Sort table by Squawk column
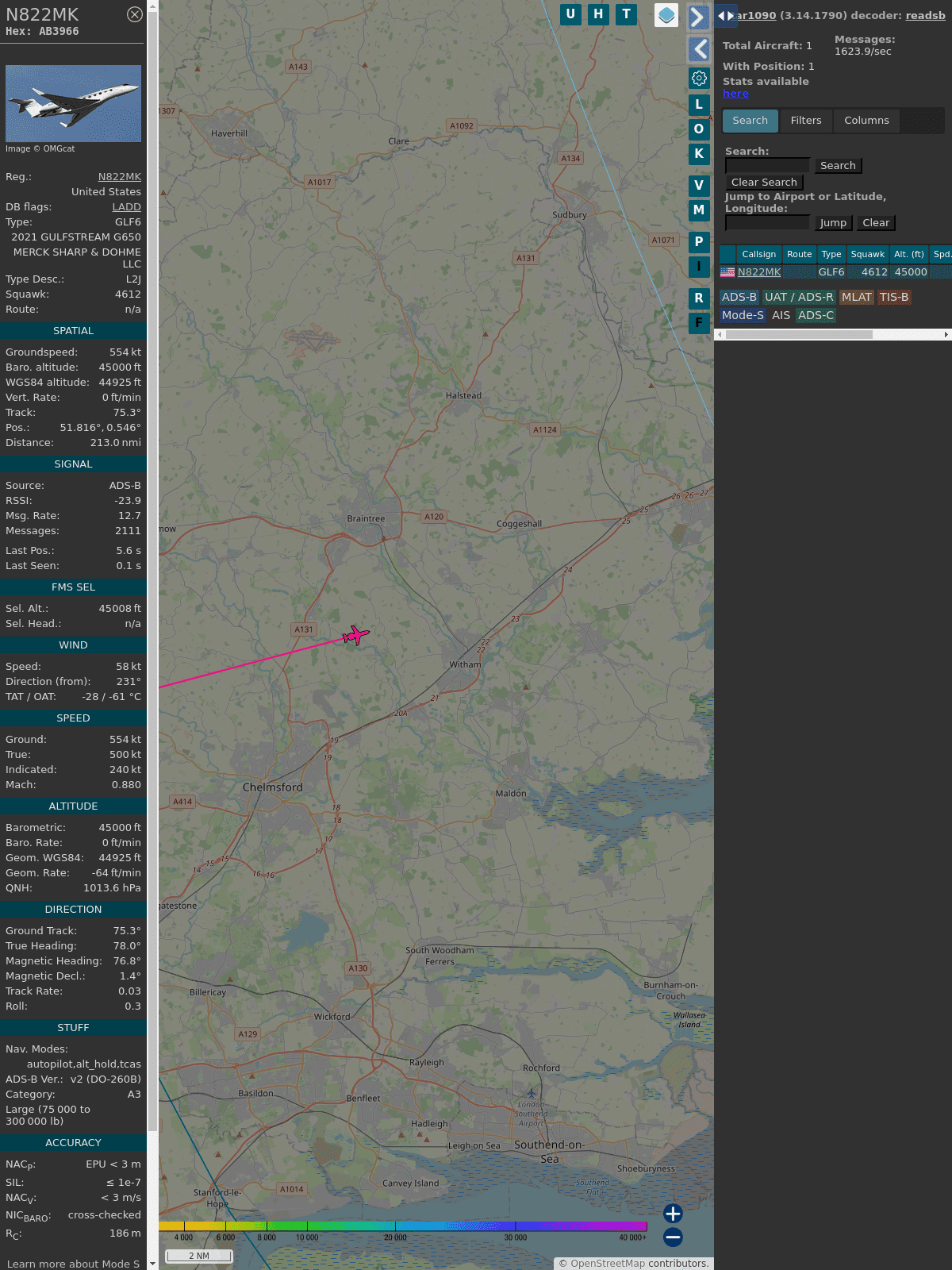This screenshot has width=952, height=1270. [867, 254]
